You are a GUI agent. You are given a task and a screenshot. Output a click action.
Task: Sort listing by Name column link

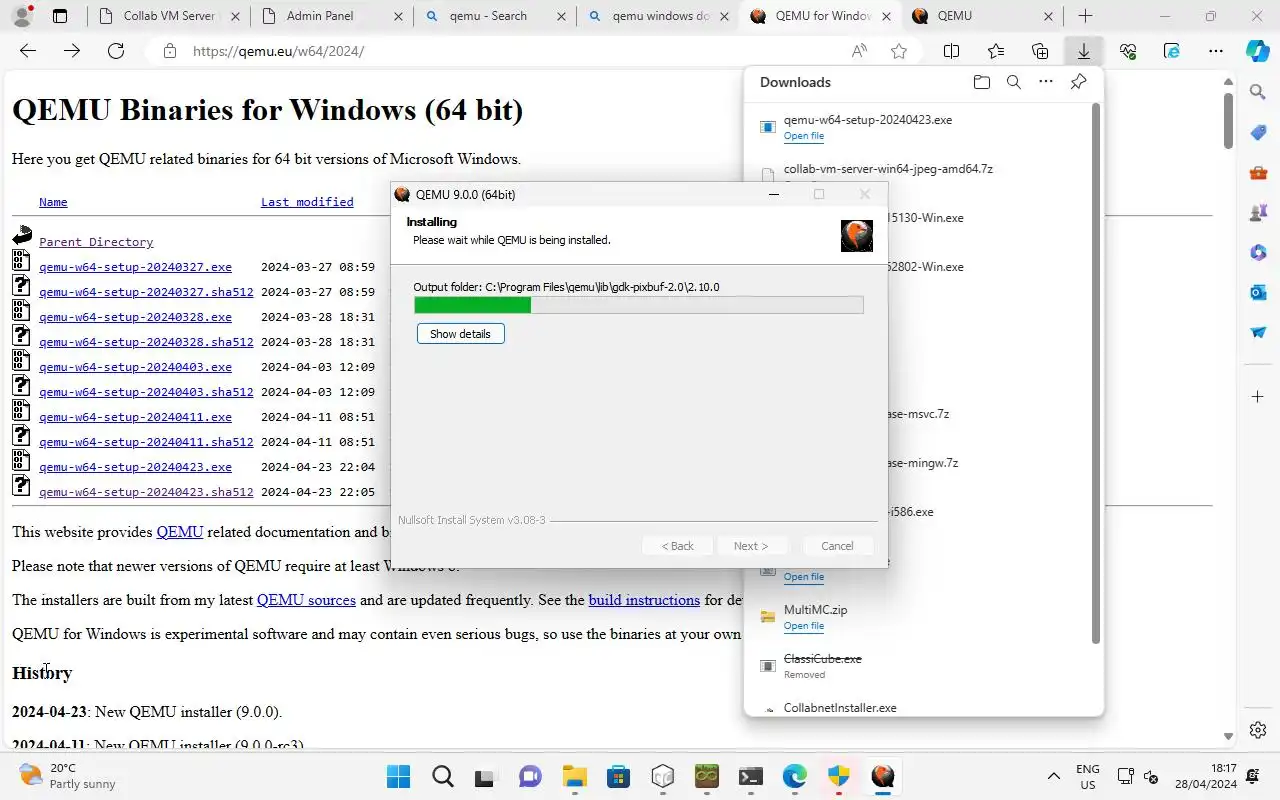pos(53,202)
